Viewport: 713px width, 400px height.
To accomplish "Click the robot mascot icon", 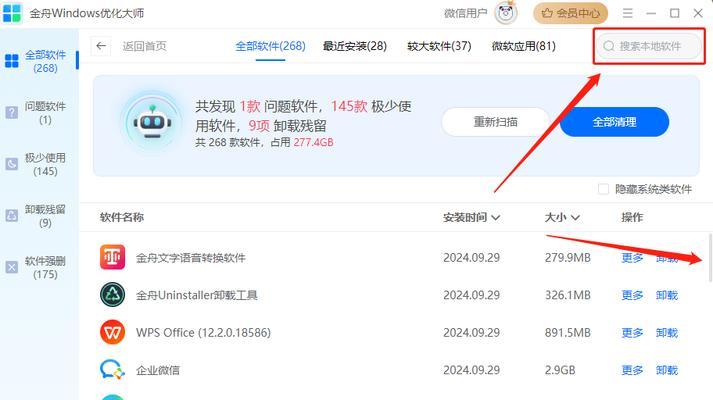I will pyautogui.click(x=152, y=121).
